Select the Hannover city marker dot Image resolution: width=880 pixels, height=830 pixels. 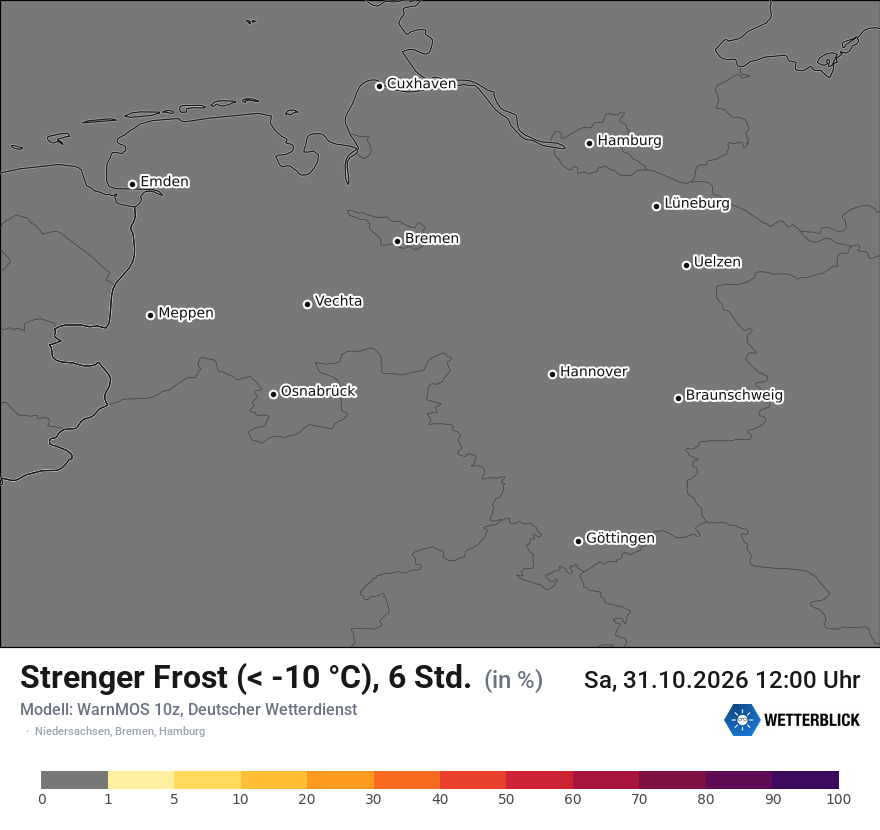552,374
